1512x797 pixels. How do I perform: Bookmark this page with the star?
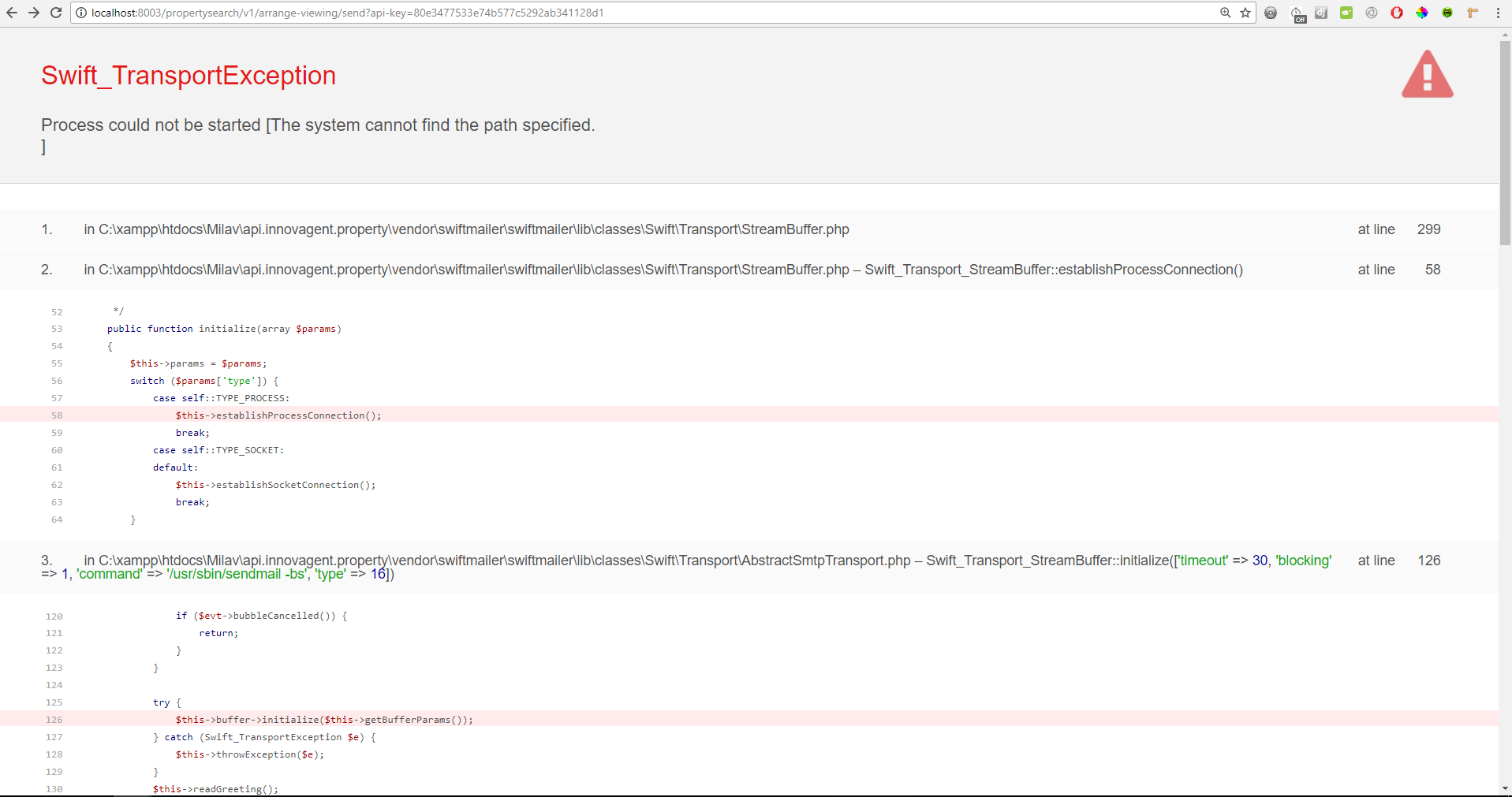(x=1245, y=13)
